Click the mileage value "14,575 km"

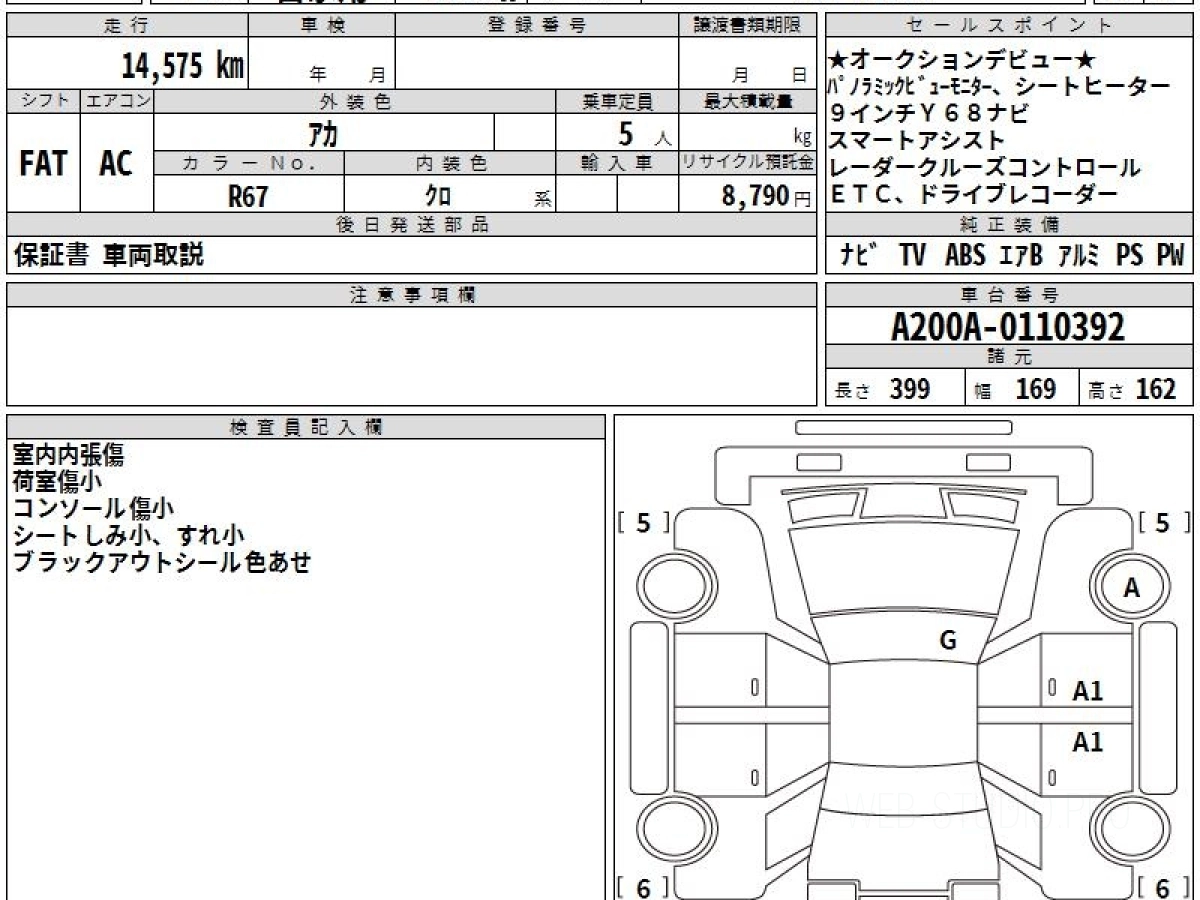(183, 66)
